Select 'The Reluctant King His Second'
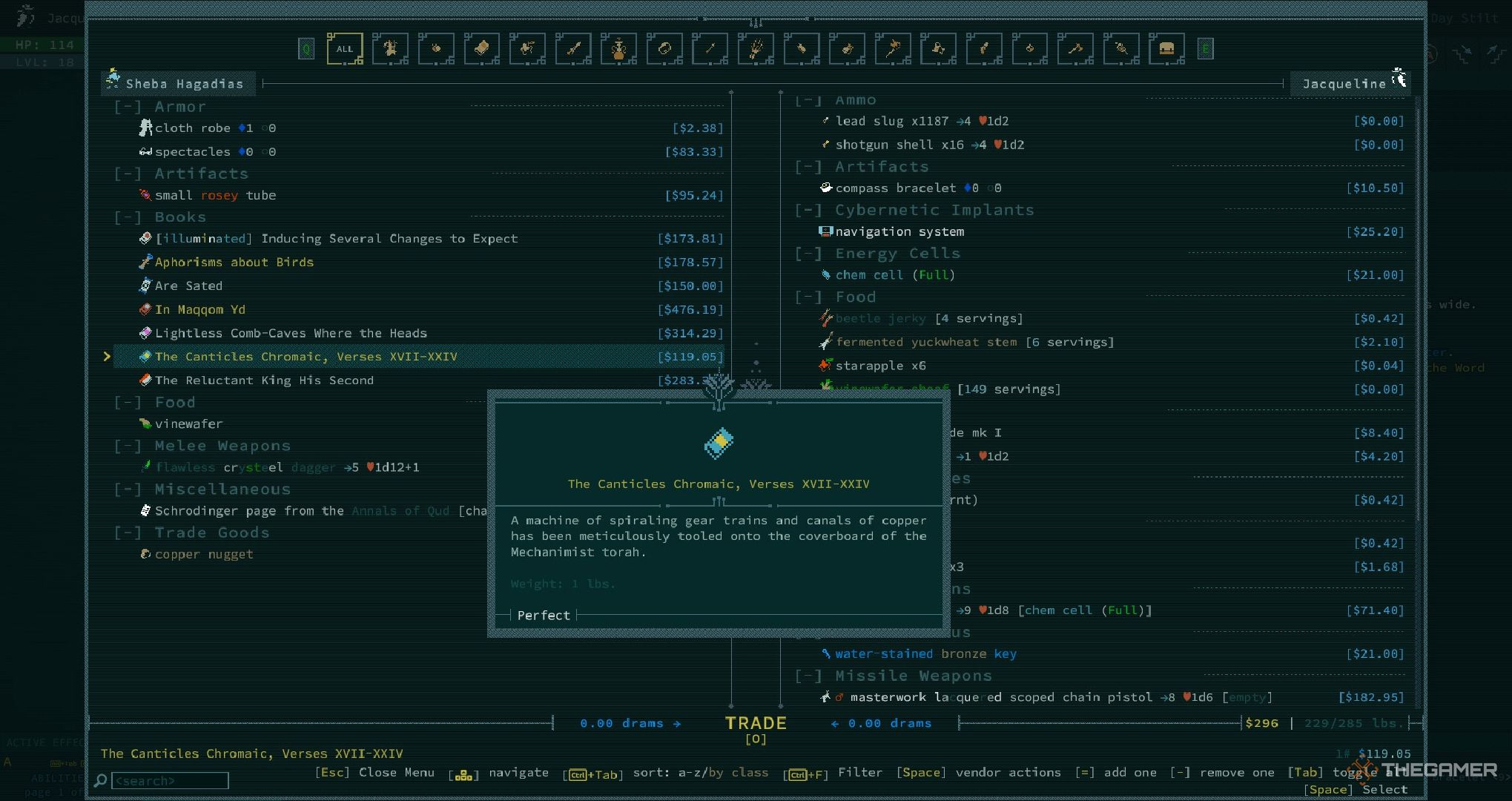1512x801 pixels. 419,380
